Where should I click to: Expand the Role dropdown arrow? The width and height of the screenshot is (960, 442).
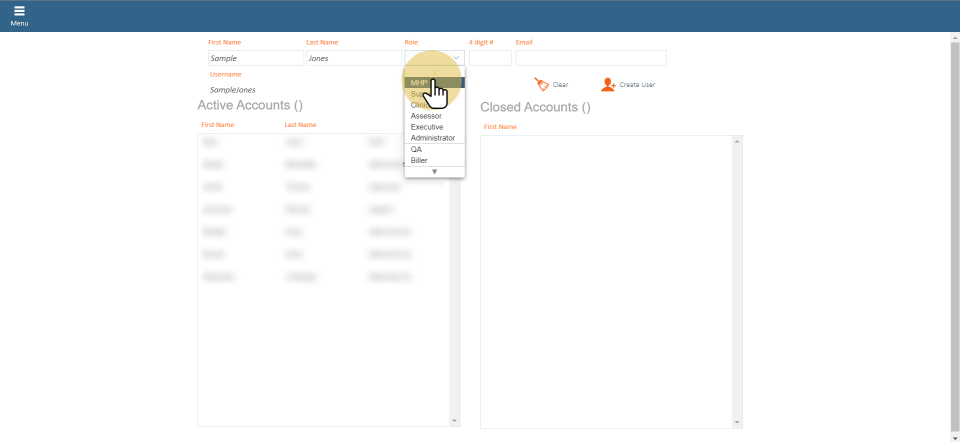pyautogui.click(x=457, y=58)
